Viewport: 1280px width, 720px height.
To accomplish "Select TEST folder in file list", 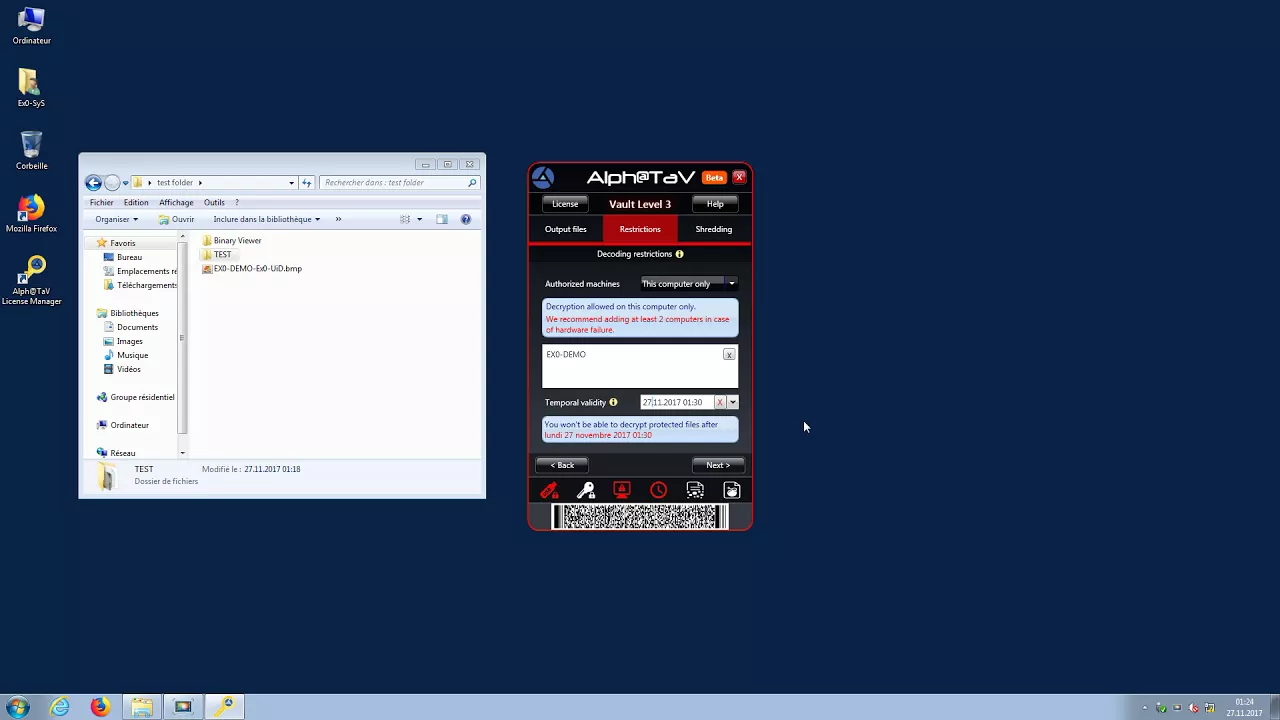I will tap(217, 254).
